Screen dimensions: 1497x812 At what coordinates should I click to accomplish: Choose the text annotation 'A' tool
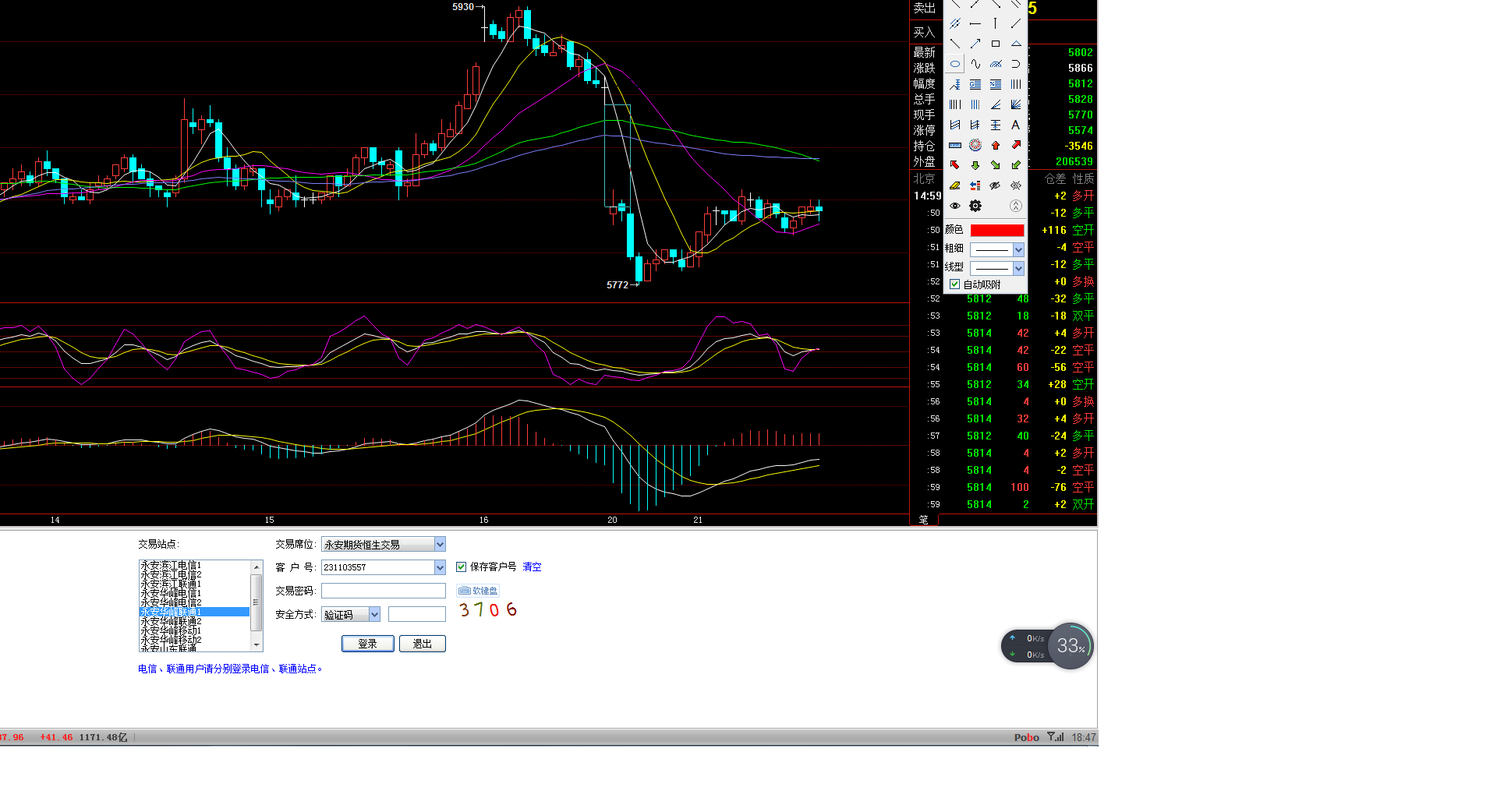pos(1015,125)
